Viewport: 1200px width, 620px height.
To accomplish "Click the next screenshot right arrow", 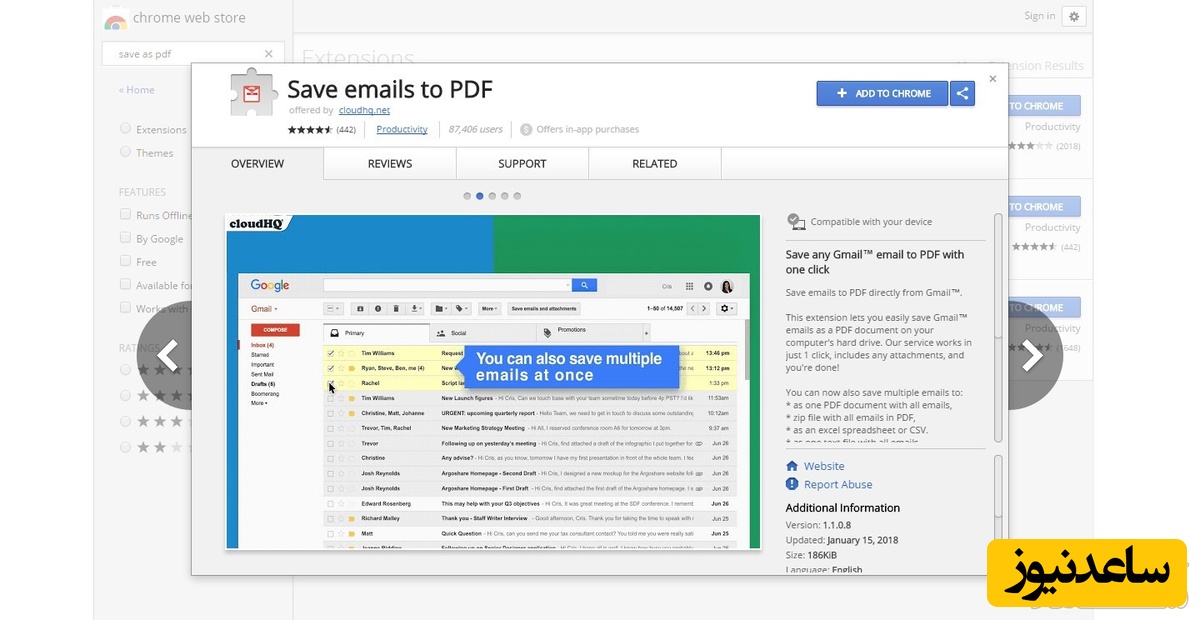I will [x=1031, y=355].
